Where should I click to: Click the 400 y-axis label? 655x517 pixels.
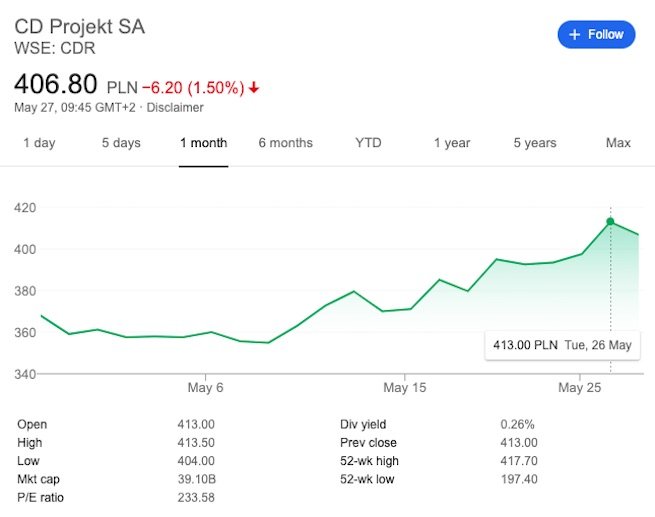(25, 249)
